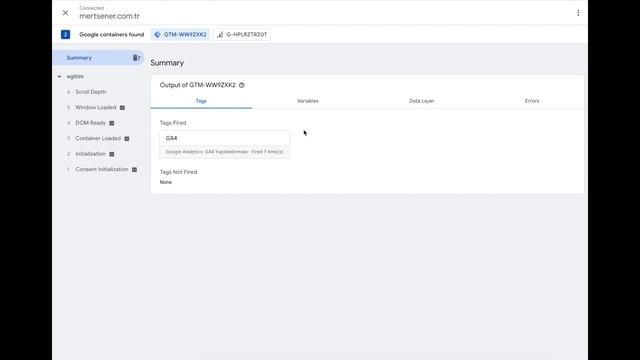Open the GA4 fired tag card
This screenshot has width=640, height=360.
[x=224, y=144]
